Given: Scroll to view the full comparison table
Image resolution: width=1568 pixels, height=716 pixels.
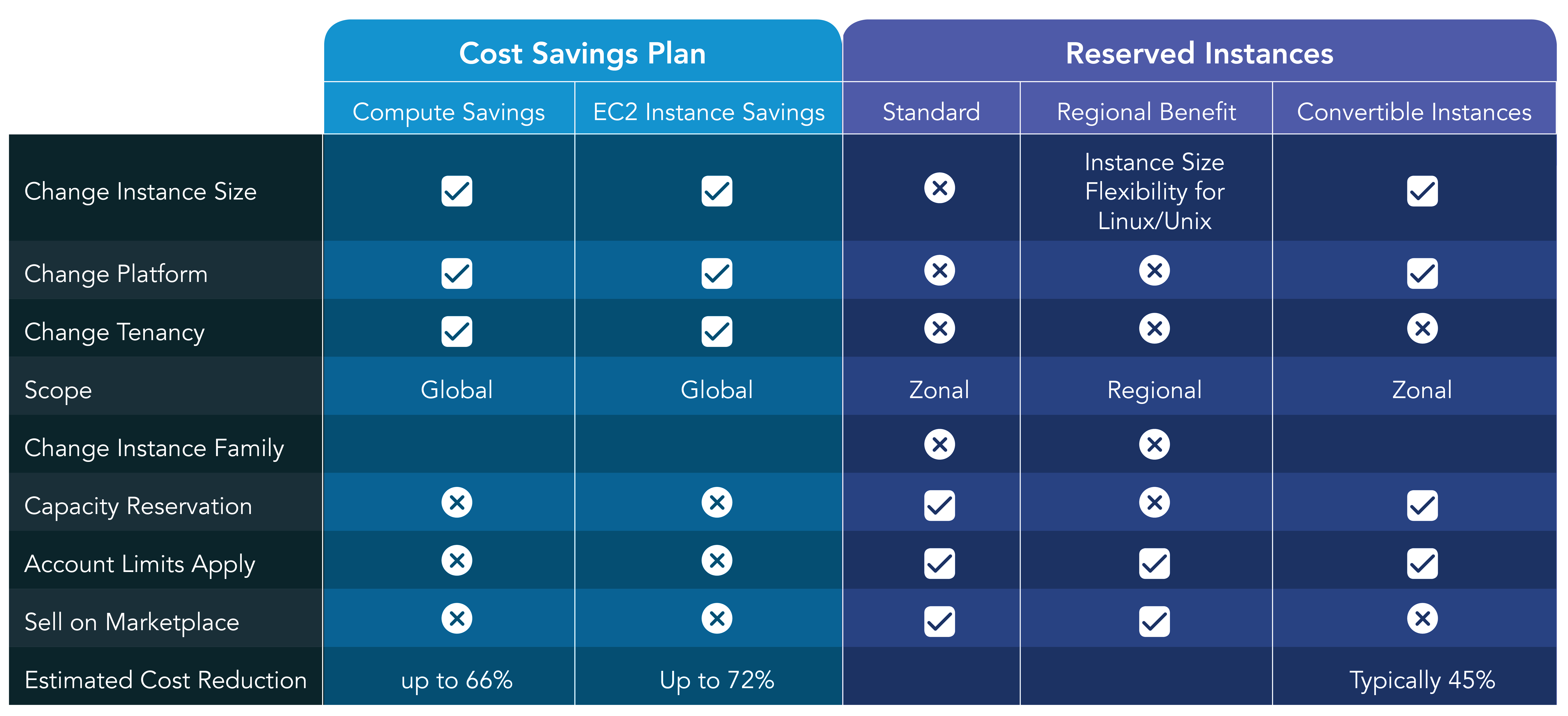Looking at the screenshot, I should pos(784,358).
